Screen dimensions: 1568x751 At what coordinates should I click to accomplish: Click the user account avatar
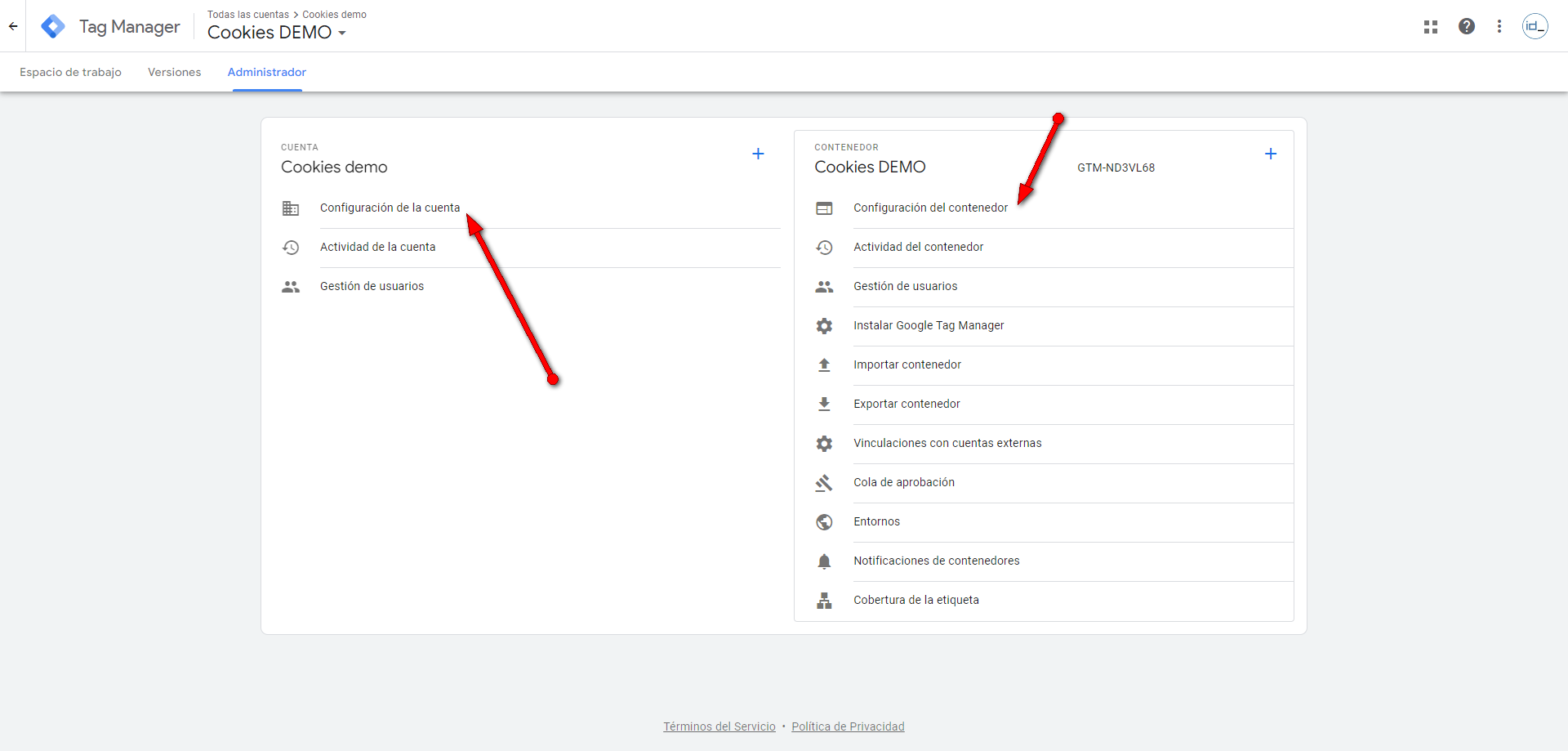(1535, 26)
